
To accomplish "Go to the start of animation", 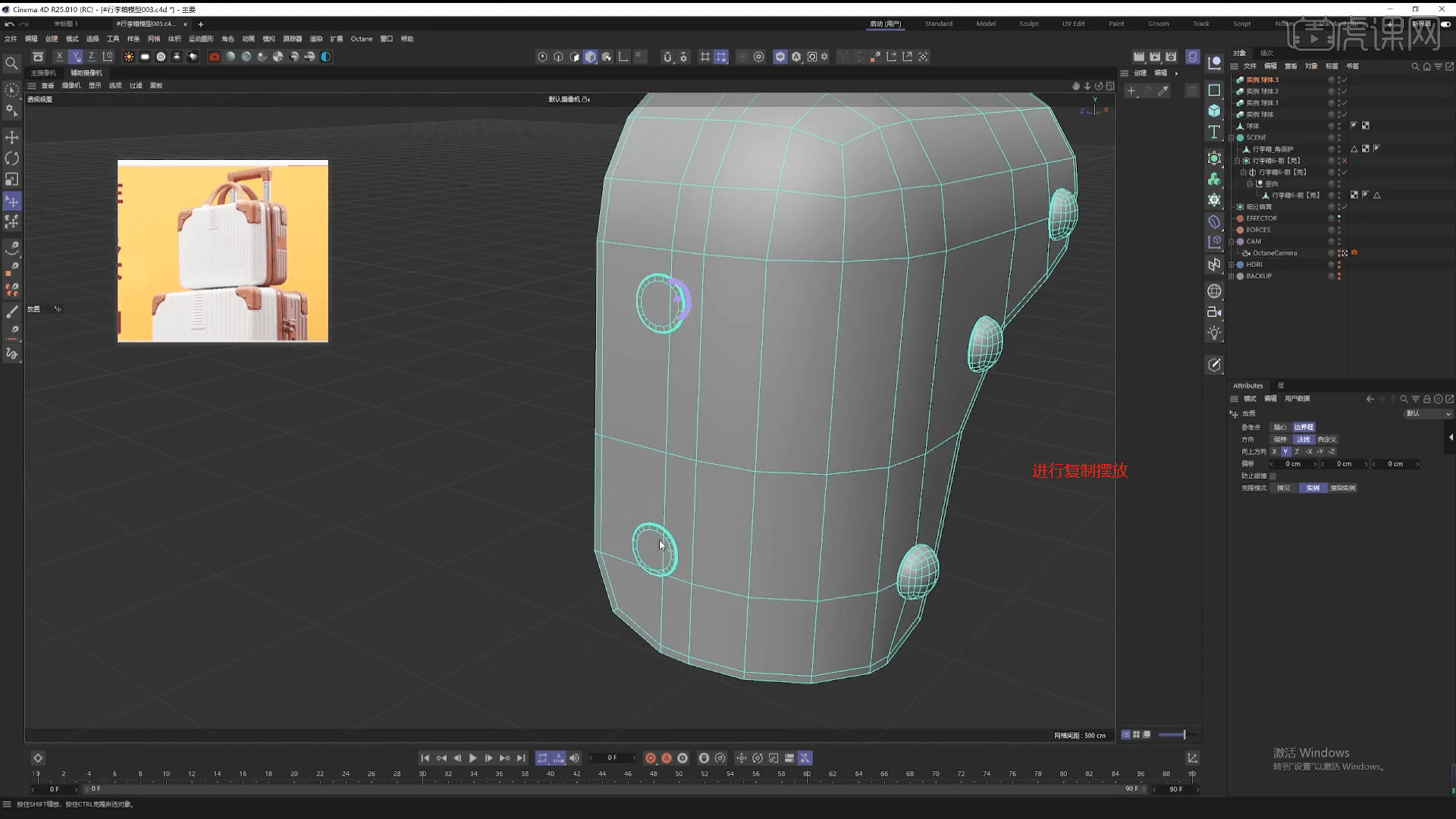I will pos(425,758).
